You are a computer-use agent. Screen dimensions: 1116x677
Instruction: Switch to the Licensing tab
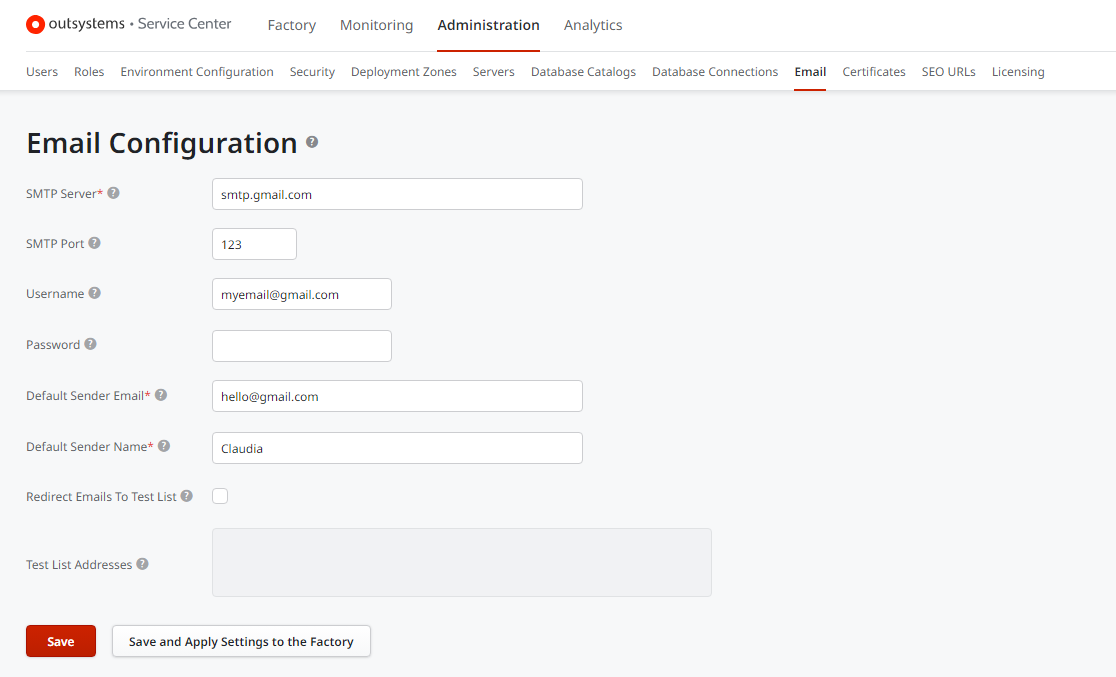click(1018, 72)
